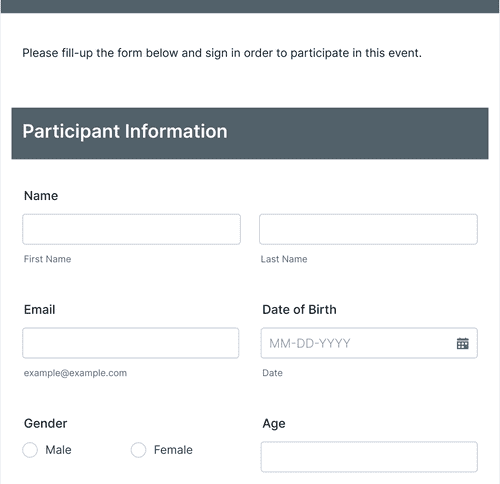The height and width of the screenshot is (484, 500).
Task: Open the calendar date picker icon
Action: 462,343
